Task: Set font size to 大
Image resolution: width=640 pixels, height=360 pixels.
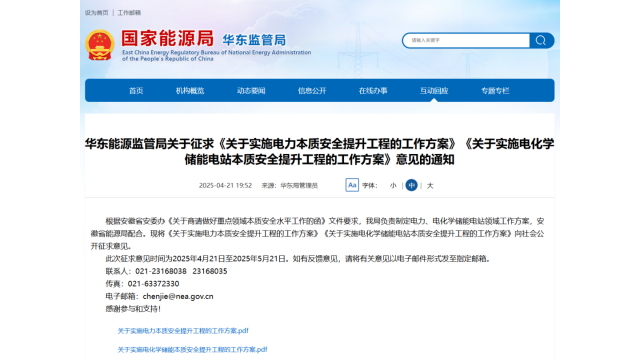Action: (430, 185)
